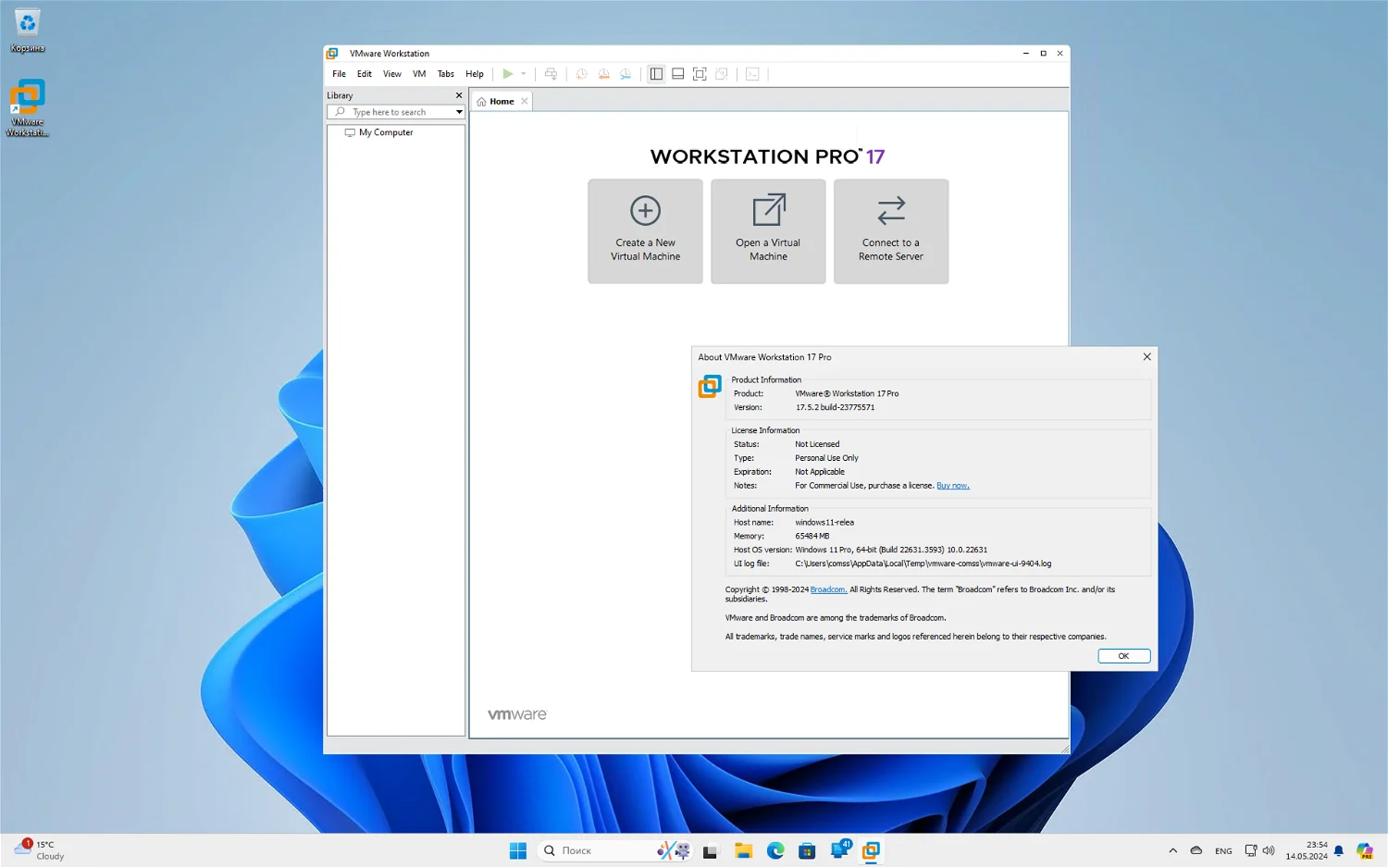Click Open a Virtual Machine tile
This screenshot has width=1388, height=868.
[768, 231]
